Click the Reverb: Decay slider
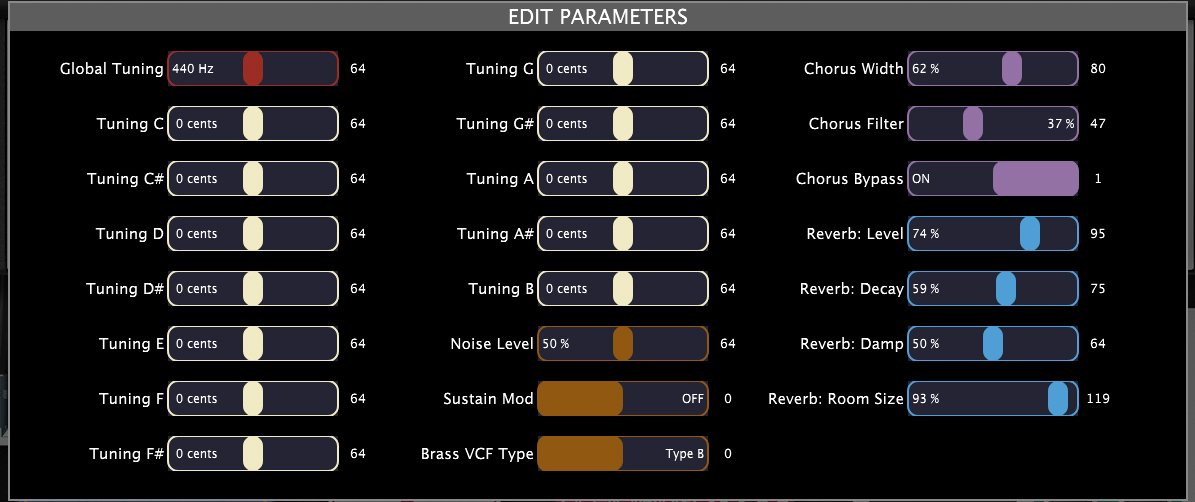 [x=1006, y=289]
